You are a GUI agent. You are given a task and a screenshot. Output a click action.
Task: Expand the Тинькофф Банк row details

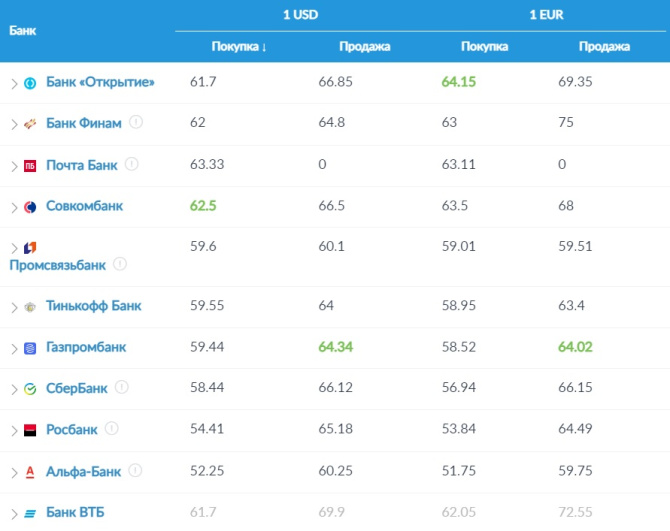pos(14,307)
